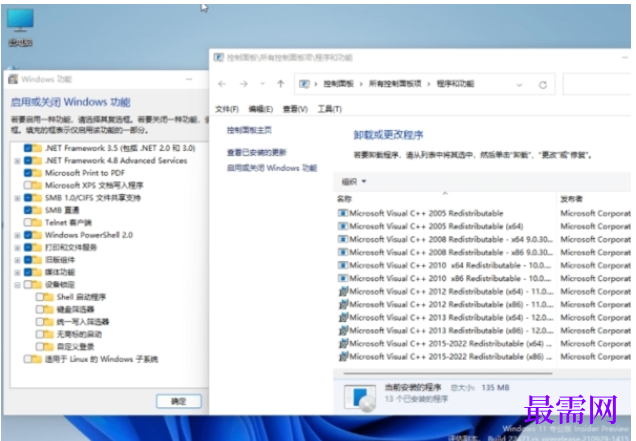Select icon of Visual C++ 2008 Redistributable x64
Image resolution: width=636 pixels, height=441 pixels.
343,239
